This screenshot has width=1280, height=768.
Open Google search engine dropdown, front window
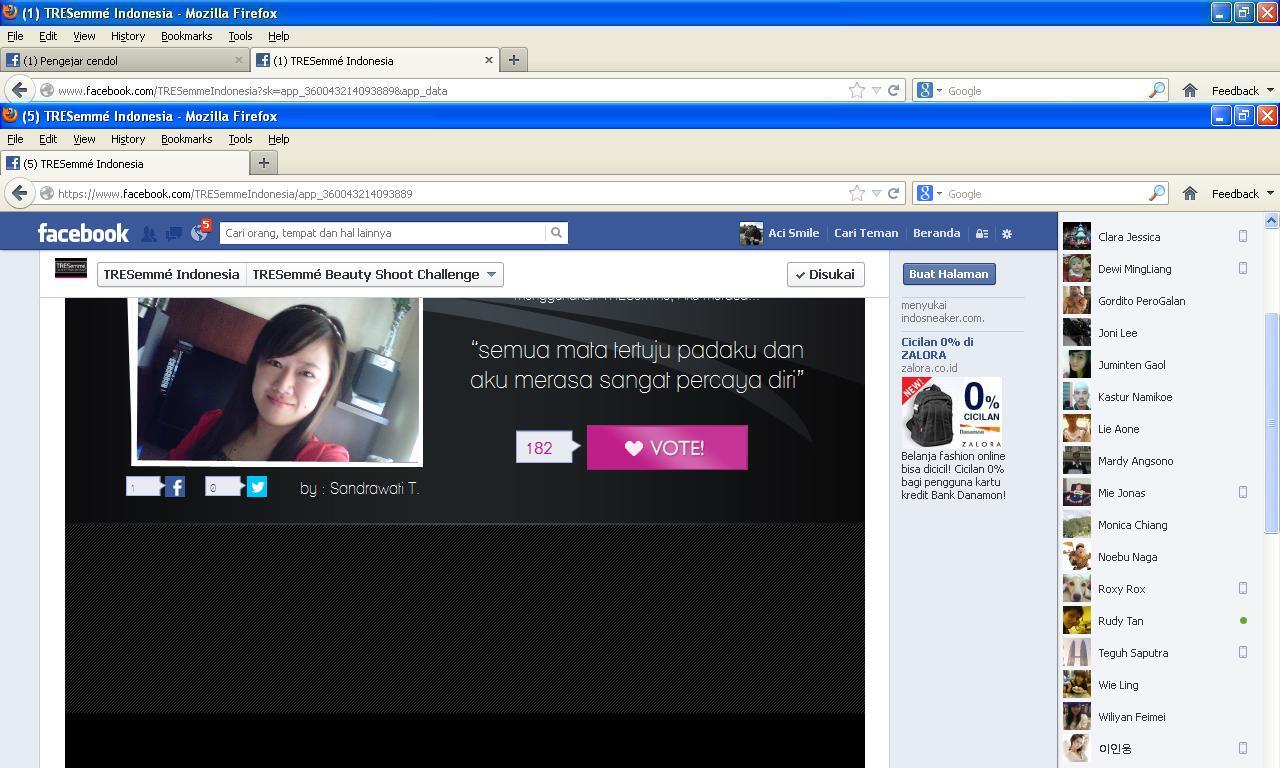click(929, 193)
